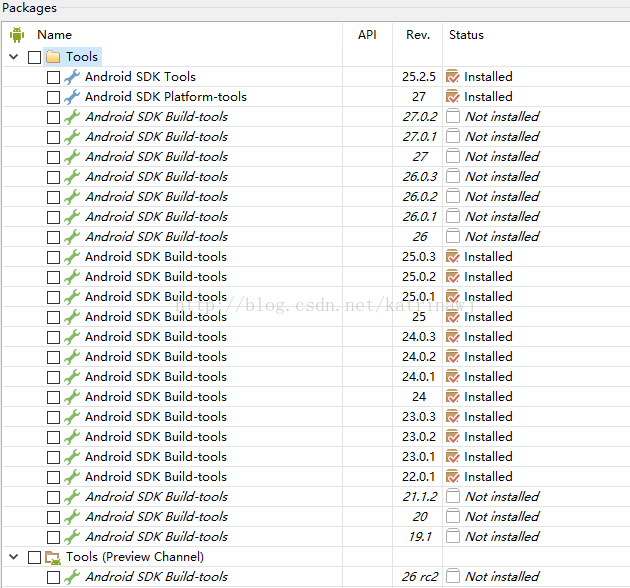Viewport: 630px width, 588px height.
Task: Select the Android SDK Tools row name
Action: 140,77
